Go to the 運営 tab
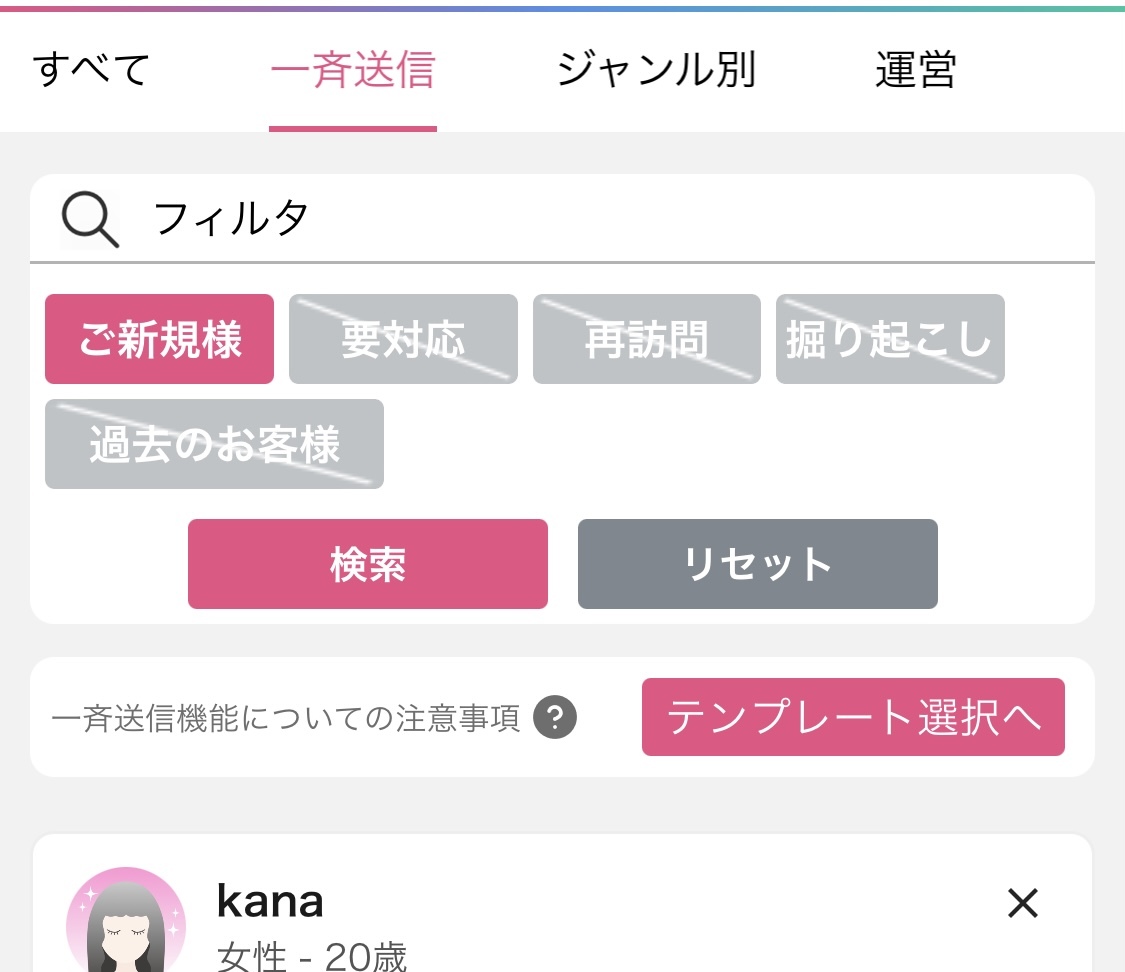 [915, 70]
